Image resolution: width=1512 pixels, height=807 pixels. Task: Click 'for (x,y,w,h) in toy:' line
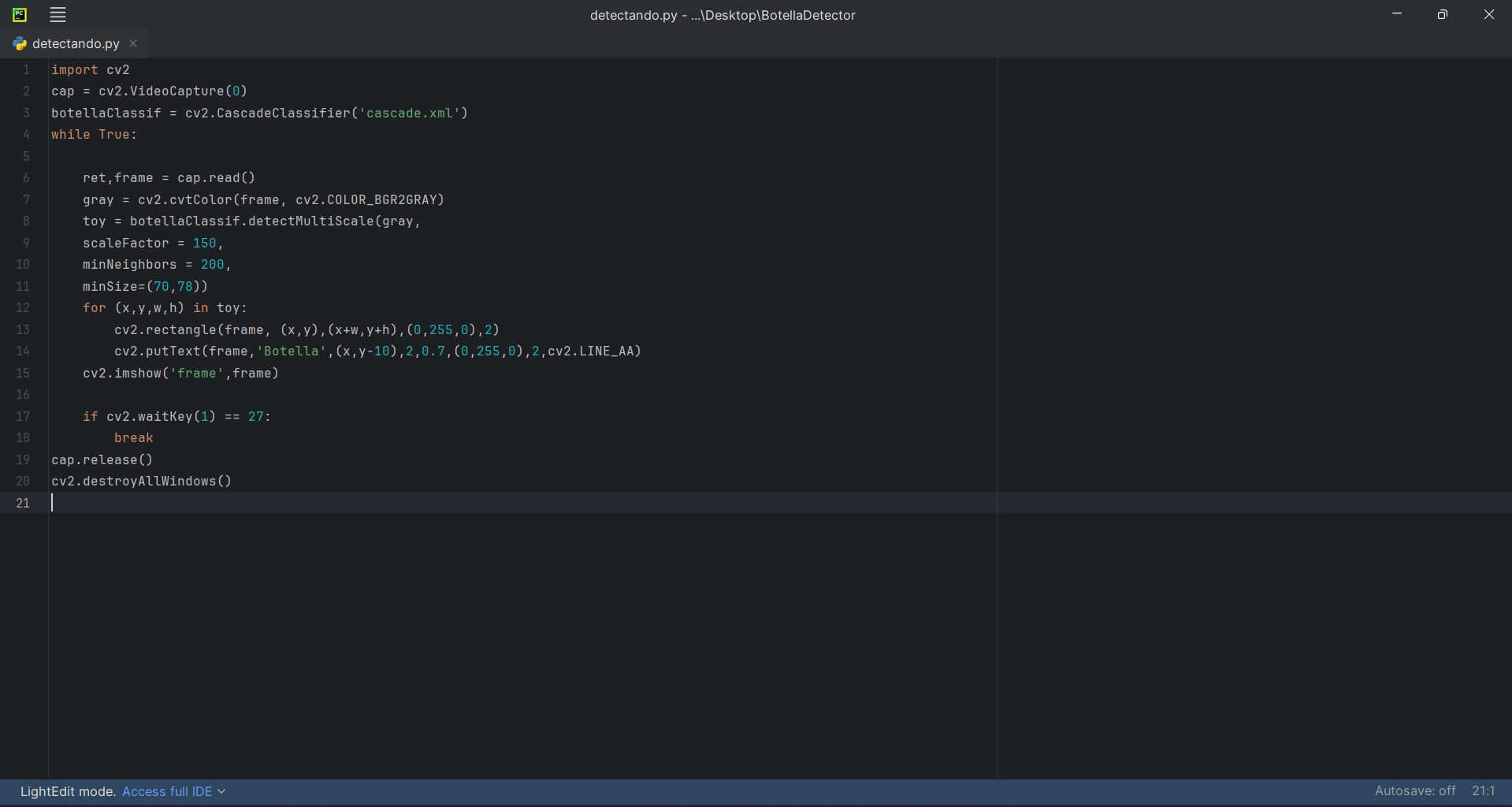click(165, 307)
